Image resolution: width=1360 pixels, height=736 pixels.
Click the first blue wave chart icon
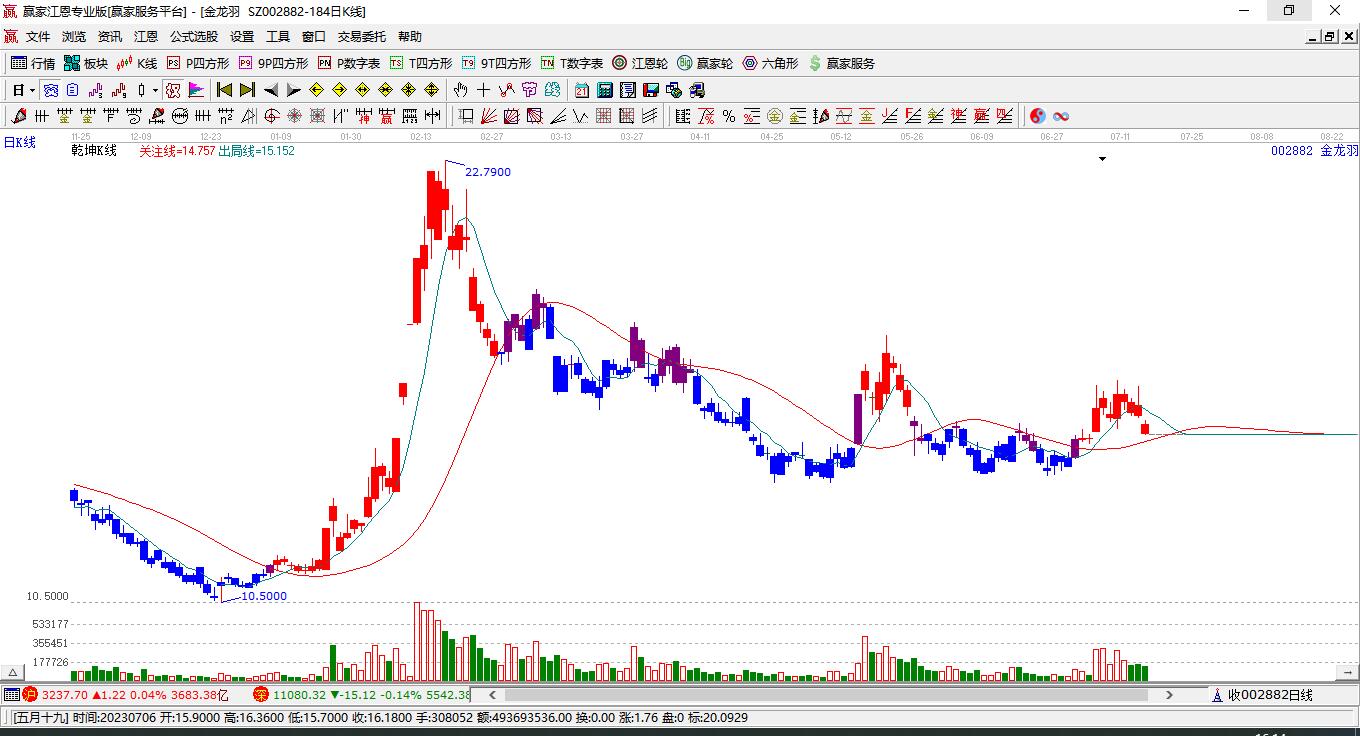(x=50, y=90)
